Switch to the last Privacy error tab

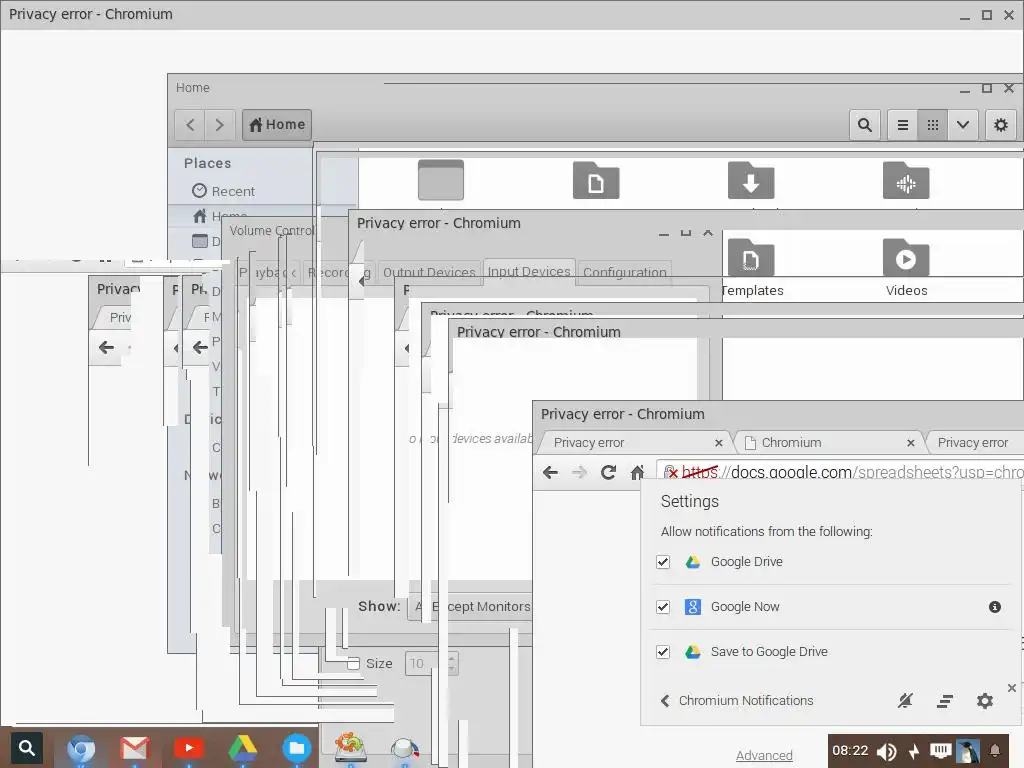point(973,443)
